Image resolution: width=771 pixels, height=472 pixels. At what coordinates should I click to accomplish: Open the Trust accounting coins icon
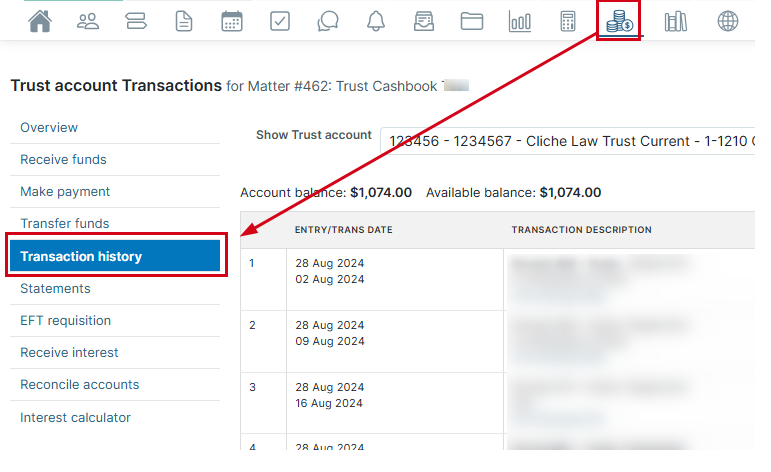coord(619,21)
